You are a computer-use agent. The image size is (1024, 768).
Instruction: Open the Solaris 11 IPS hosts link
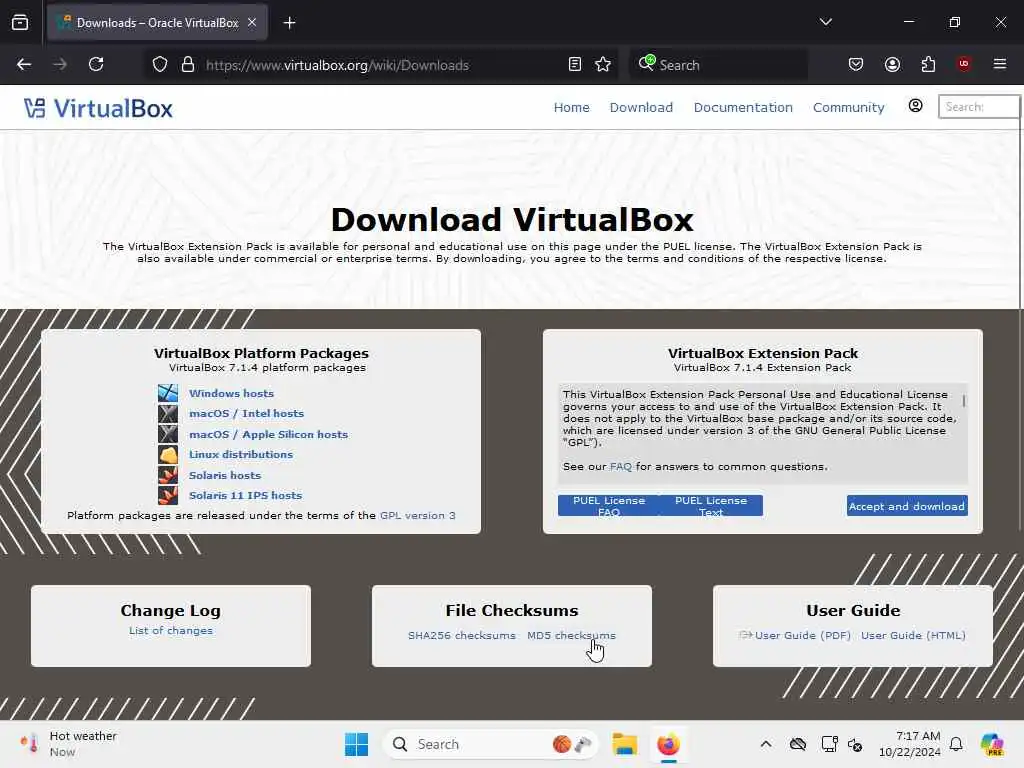click(x=246, y=495)
